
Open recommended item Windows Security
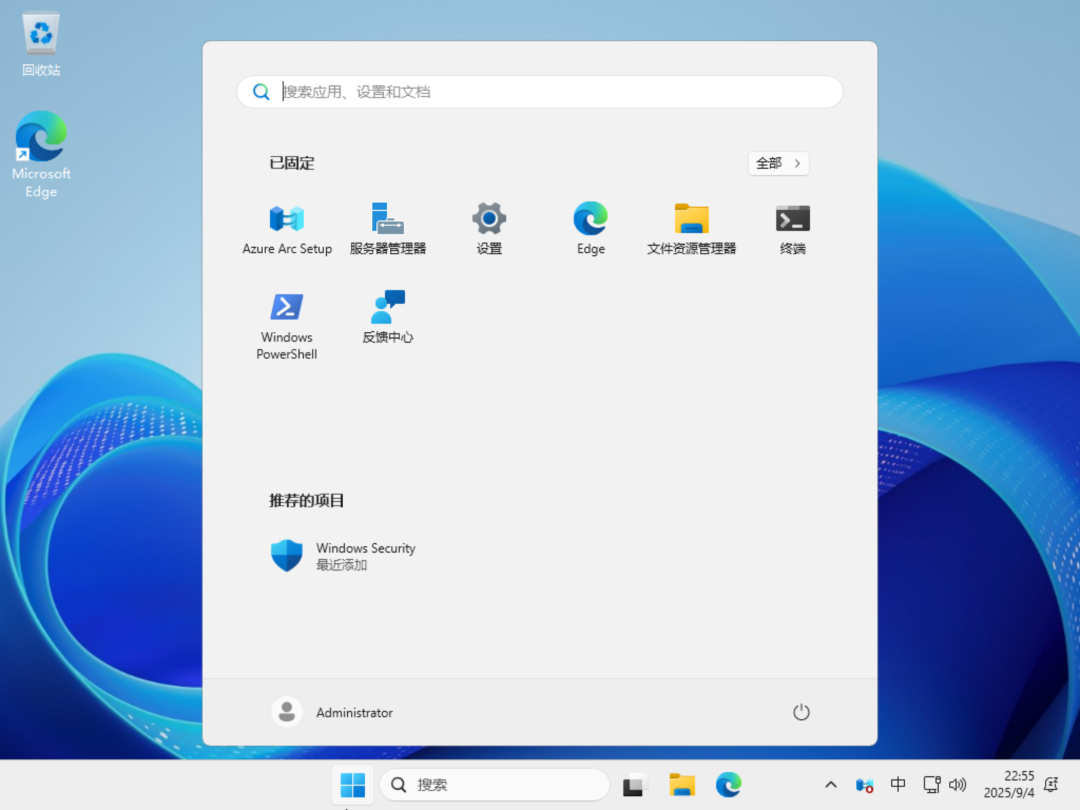[x=343, y=556]
